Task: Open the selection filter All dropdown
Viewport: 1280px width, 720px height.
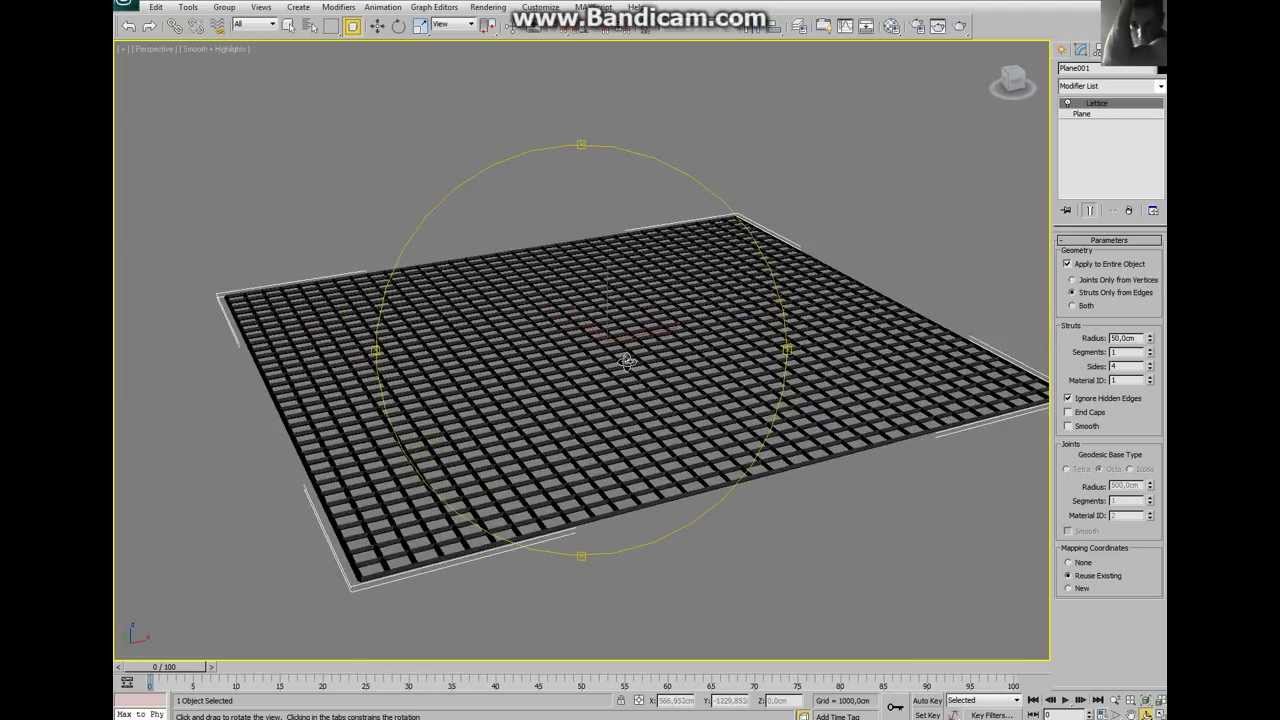Action: 254,24
